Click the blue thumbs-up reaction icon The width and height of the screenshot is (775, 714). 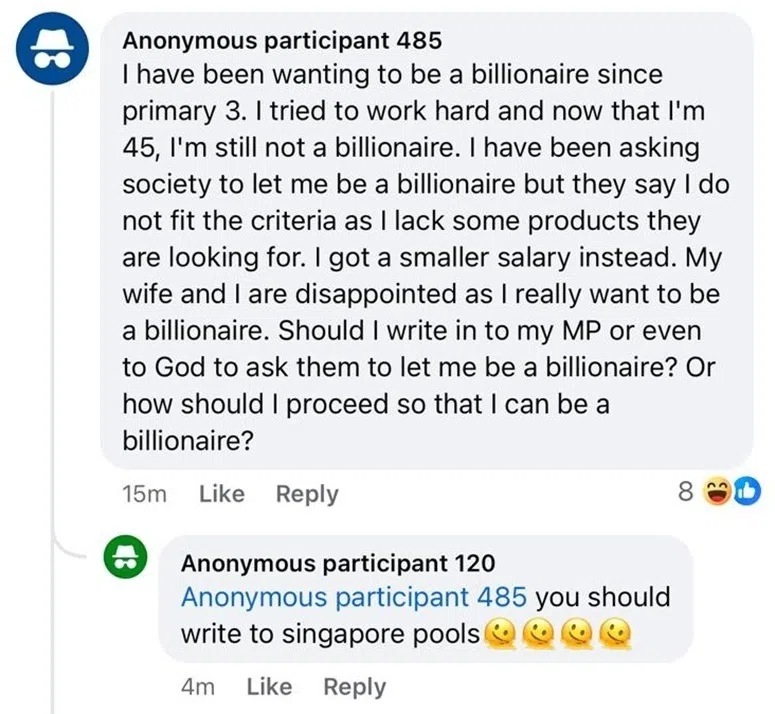click(735, 493)
